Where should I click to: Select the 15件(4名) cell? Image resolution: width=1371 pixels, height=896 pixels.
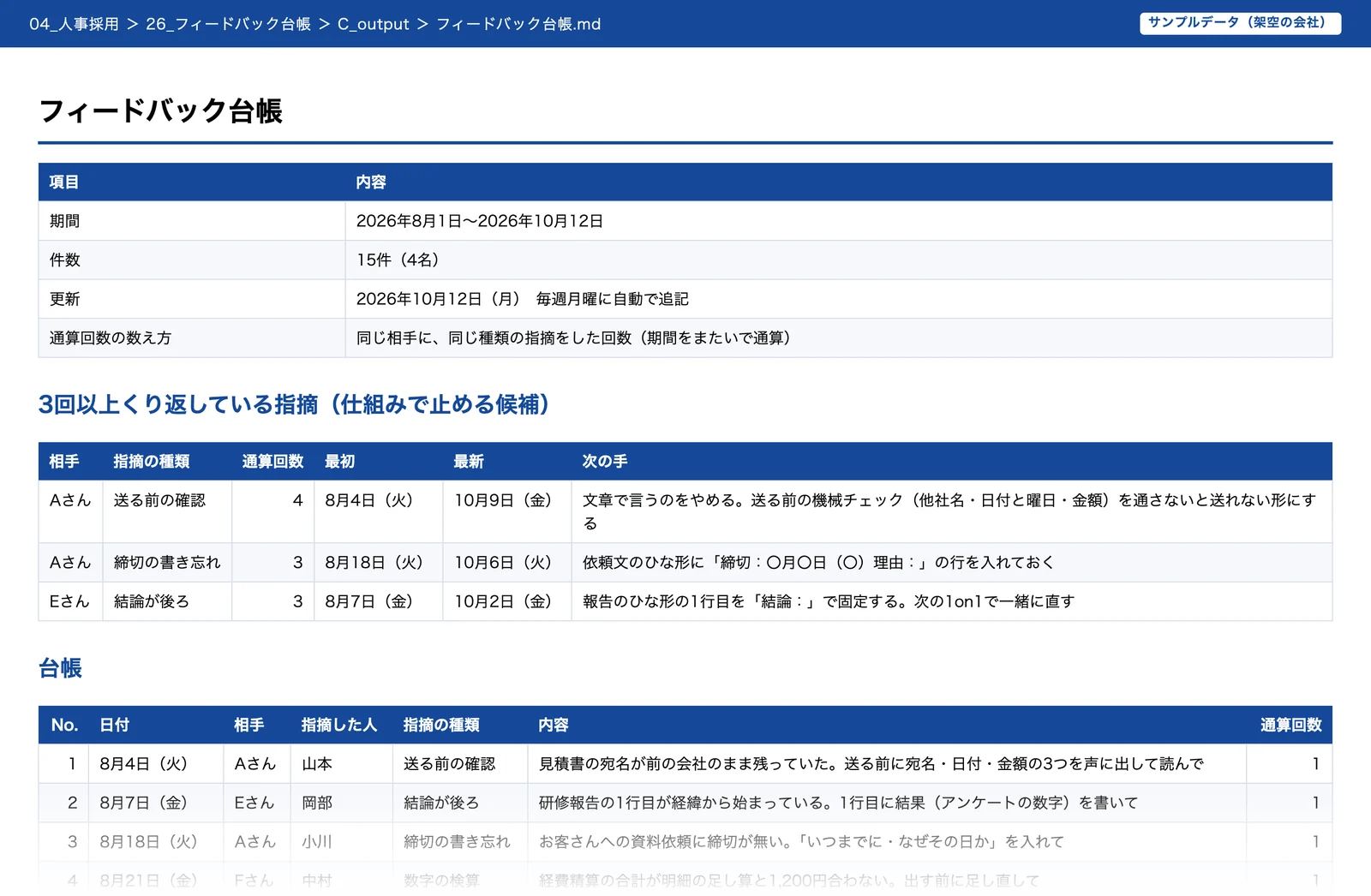pos(839,260)
